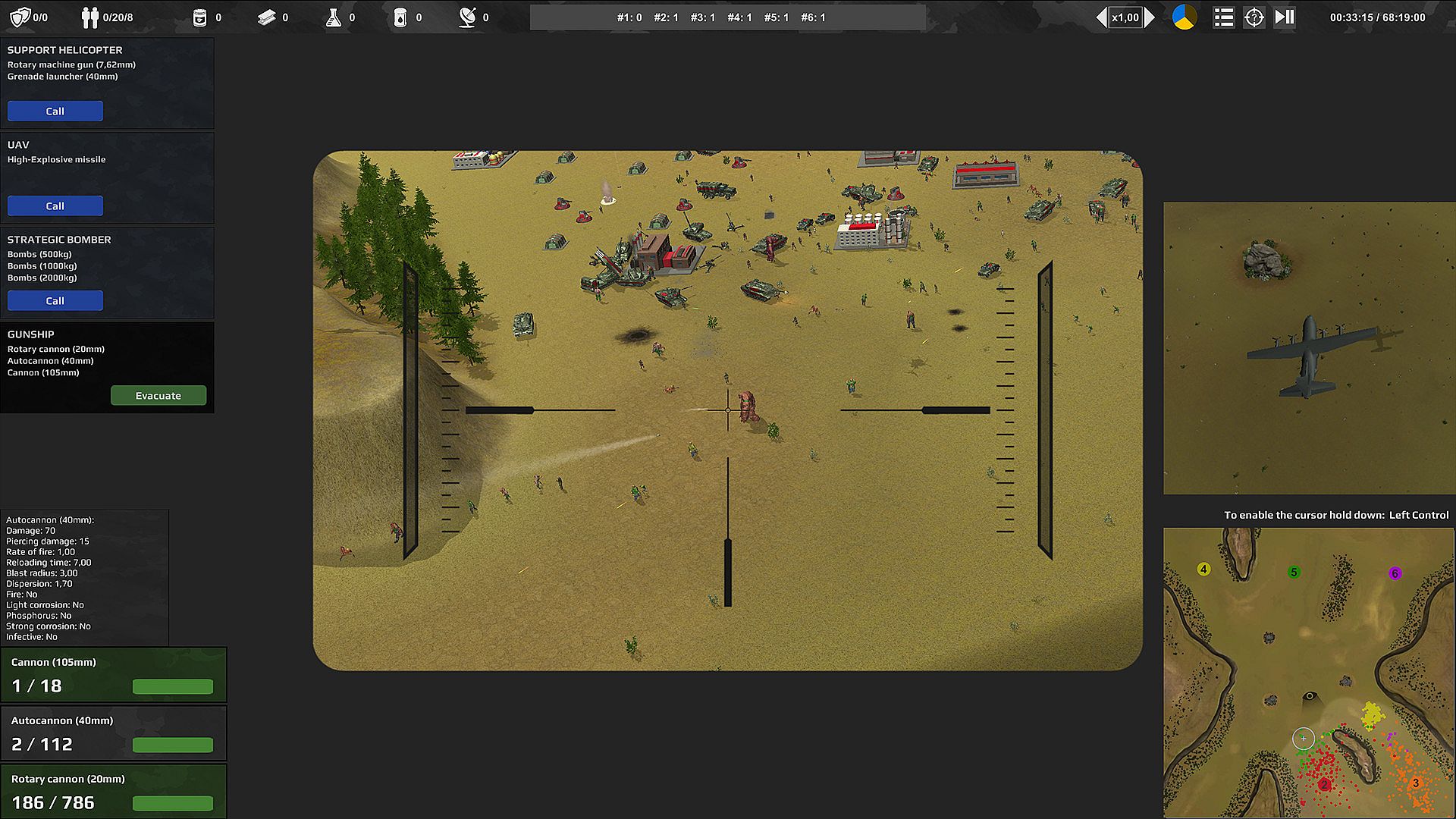Select the Cannon (105mm) weapon

(x=114, y=675)
